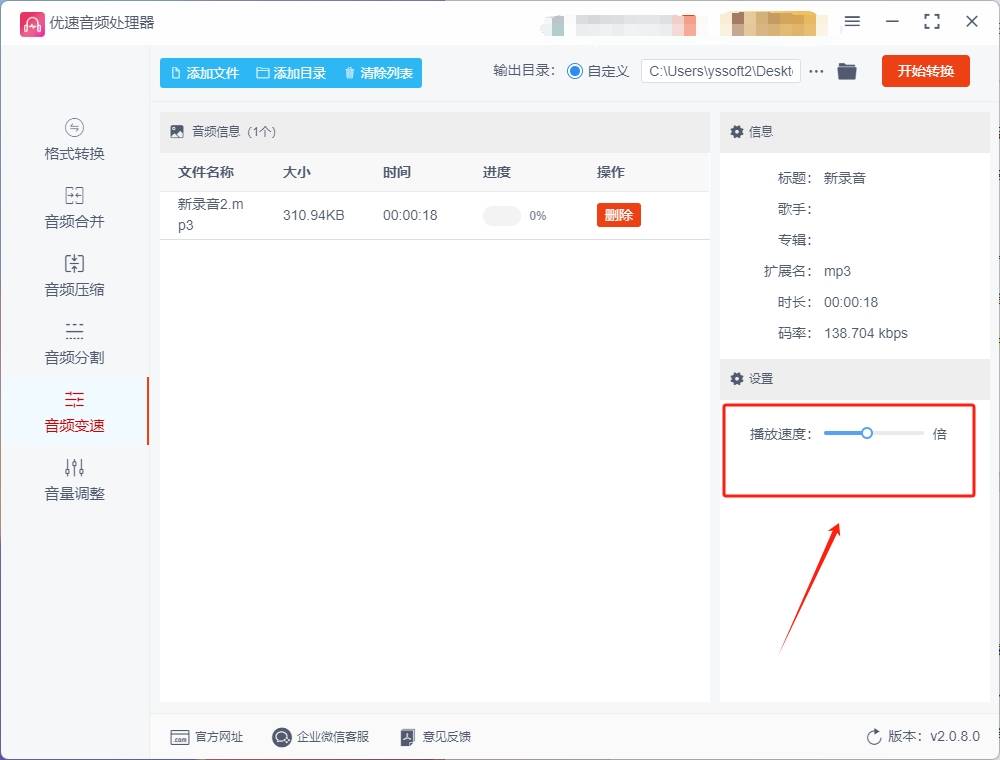Click the 文件名称 column header
This screenshot has width=1000, height=760.
tap(206, 172)
